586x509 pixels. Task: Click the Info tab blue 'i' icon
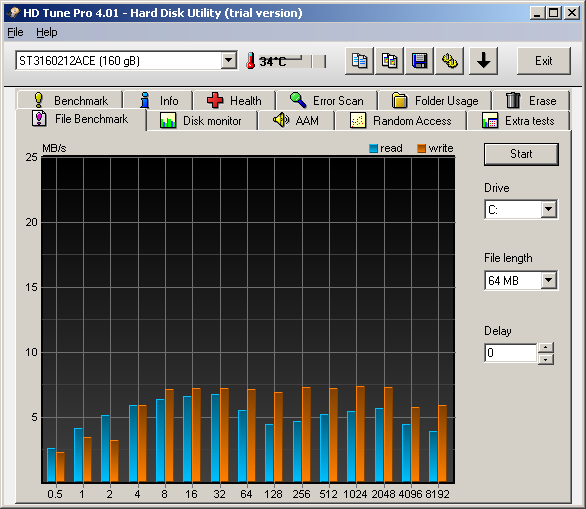coord(145,100)
